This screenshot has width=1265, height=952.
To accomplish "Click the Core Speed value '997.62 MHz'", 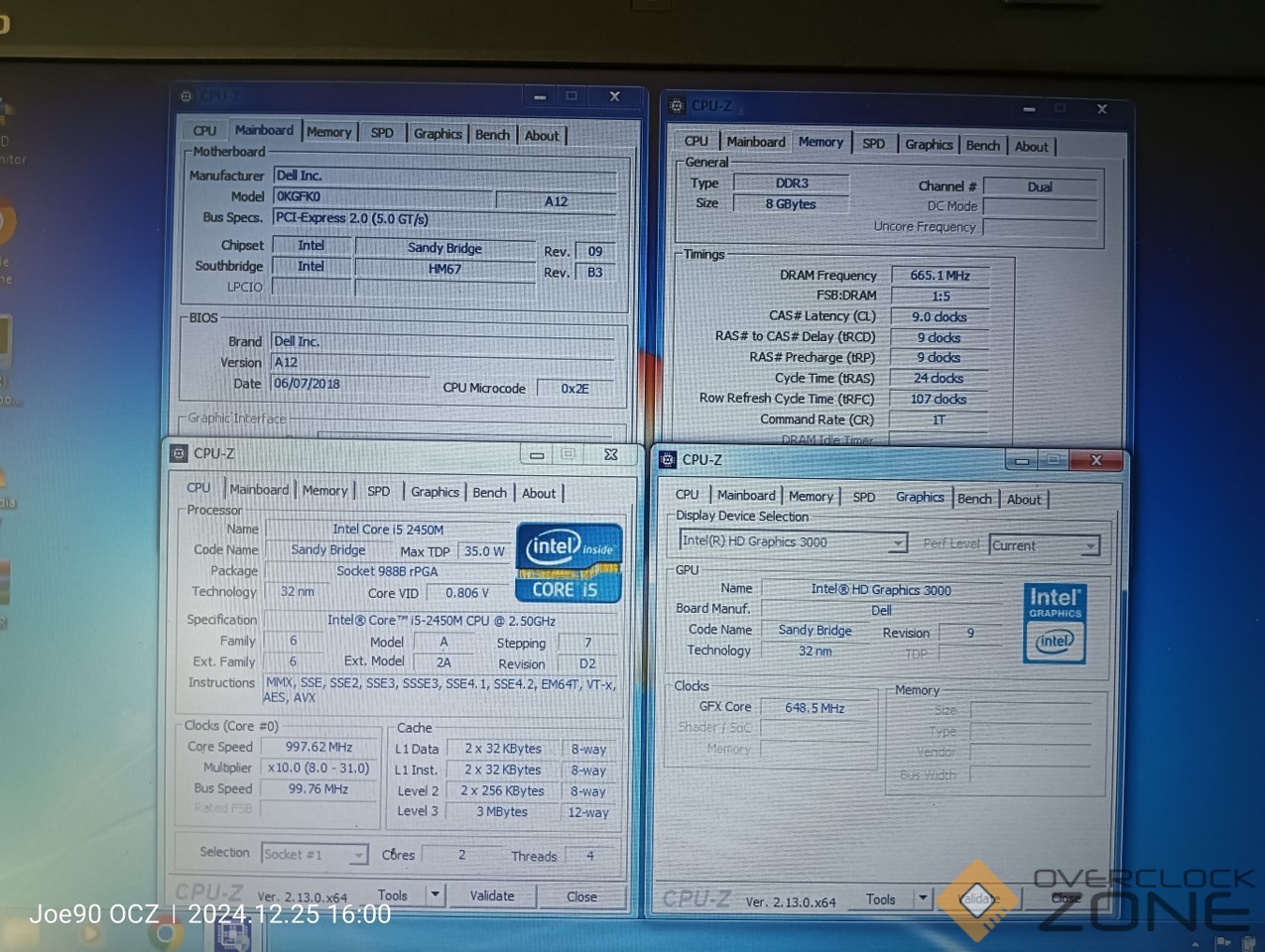I will point(318,747).
